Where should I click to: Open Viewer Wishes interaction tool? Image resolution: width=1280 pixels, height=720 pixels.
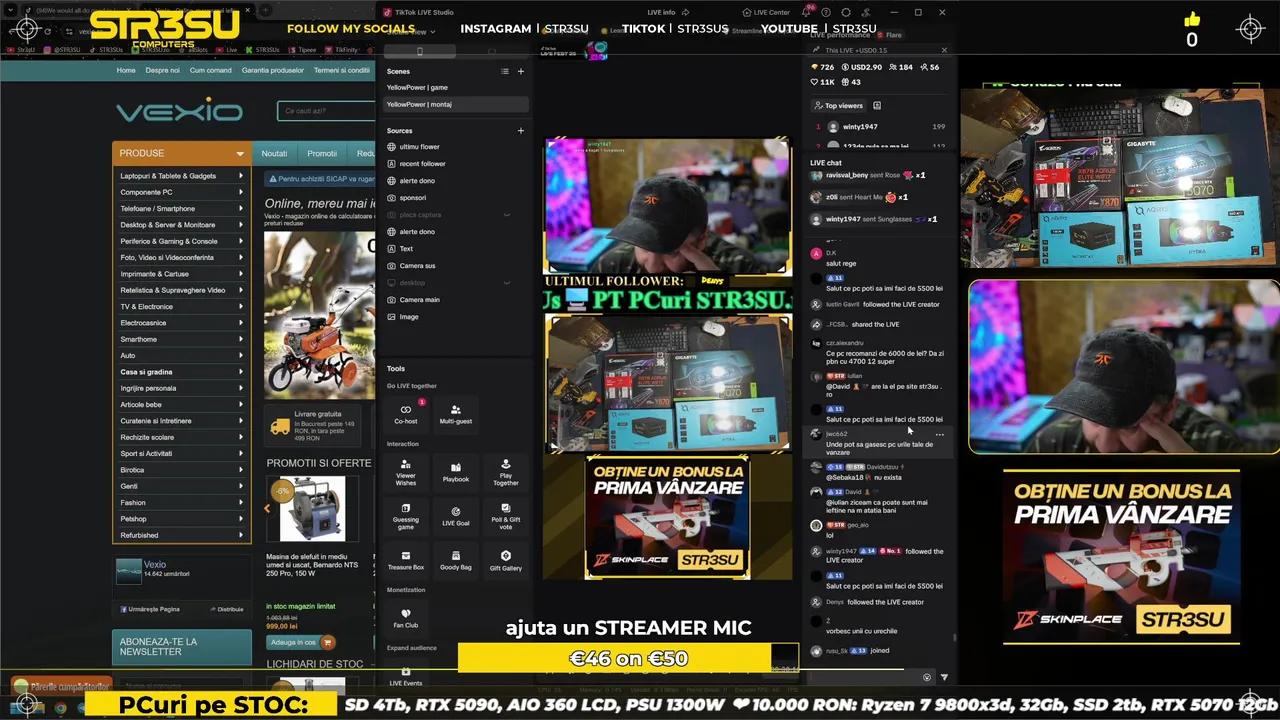tap(406, 471)
